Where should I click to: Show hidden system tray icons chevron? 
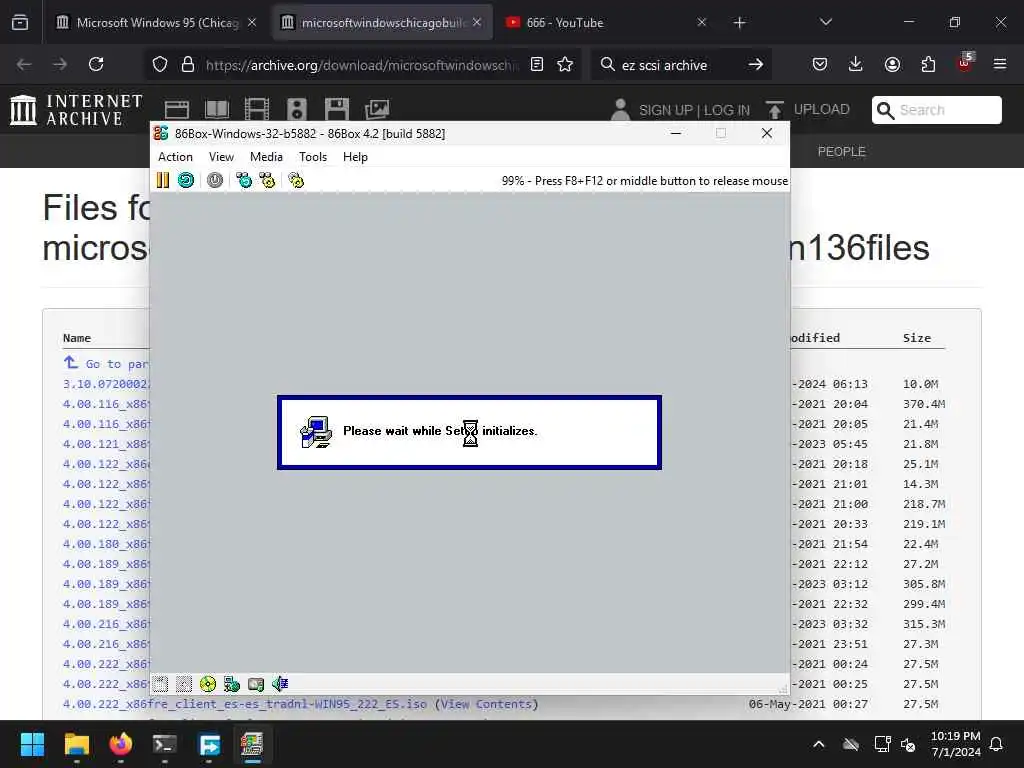pos(818,744)
